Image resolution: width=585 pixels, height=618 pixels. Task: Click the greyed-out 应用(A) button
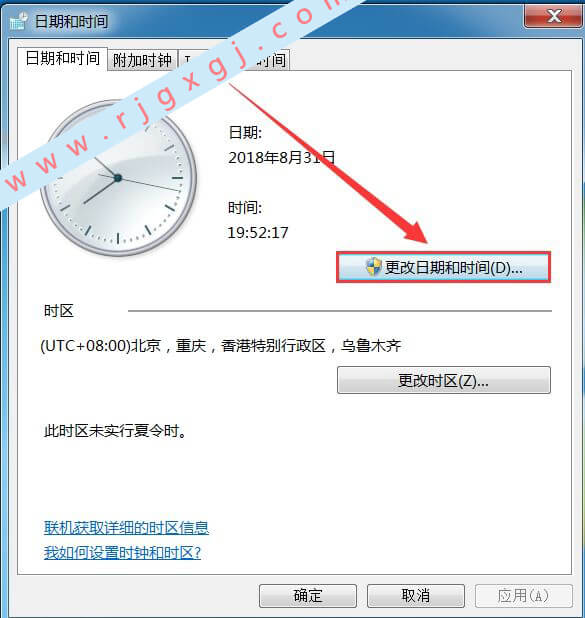click(524, 596)
